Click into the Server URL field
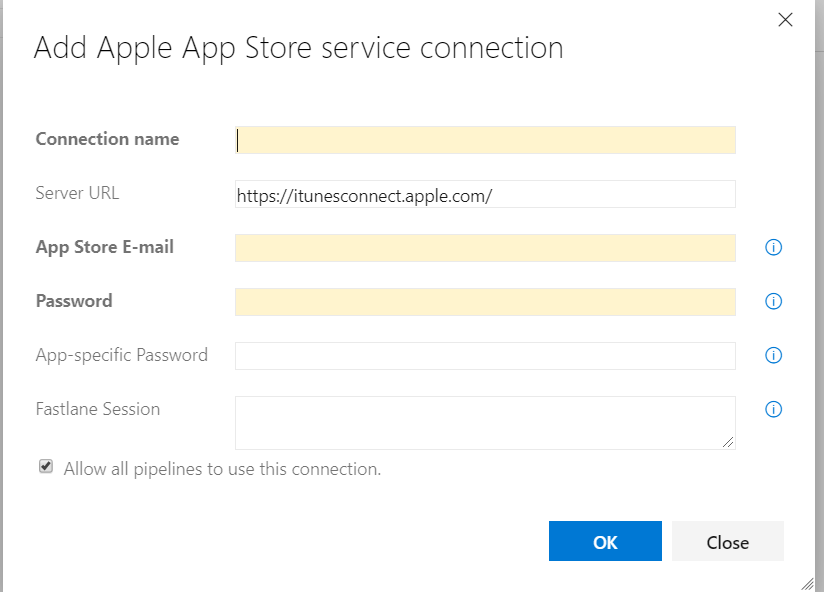Image resolution: width=824 pixels, height=592 pixels. pos(485,194)
